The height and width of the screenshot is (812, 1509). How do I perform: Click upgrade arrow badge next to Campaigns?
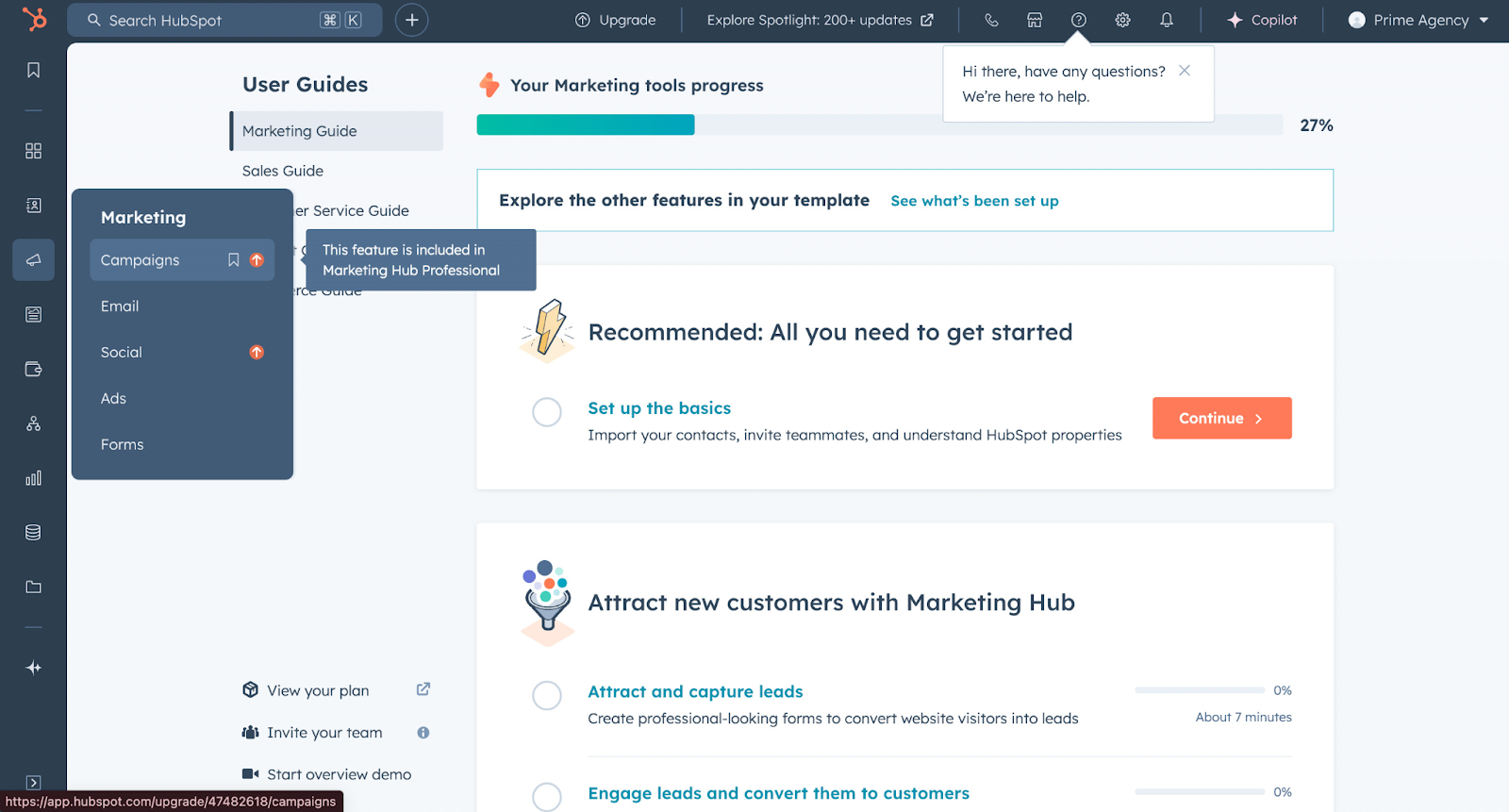point(257,260)
